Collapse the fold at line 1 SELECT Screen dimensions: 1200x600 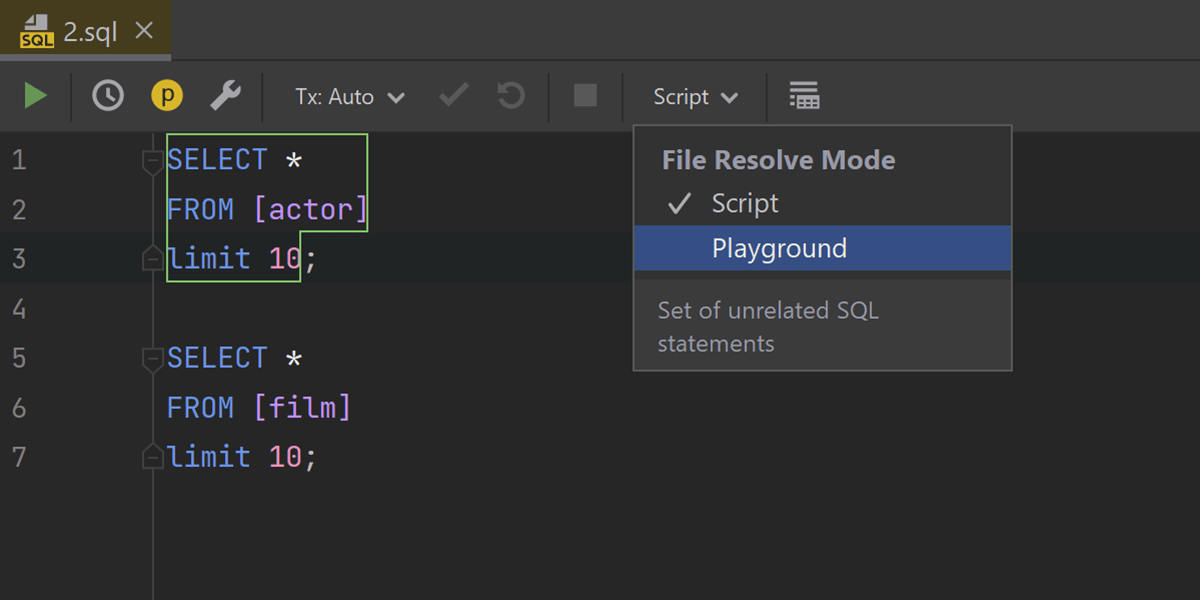click(x=153, y=161)
